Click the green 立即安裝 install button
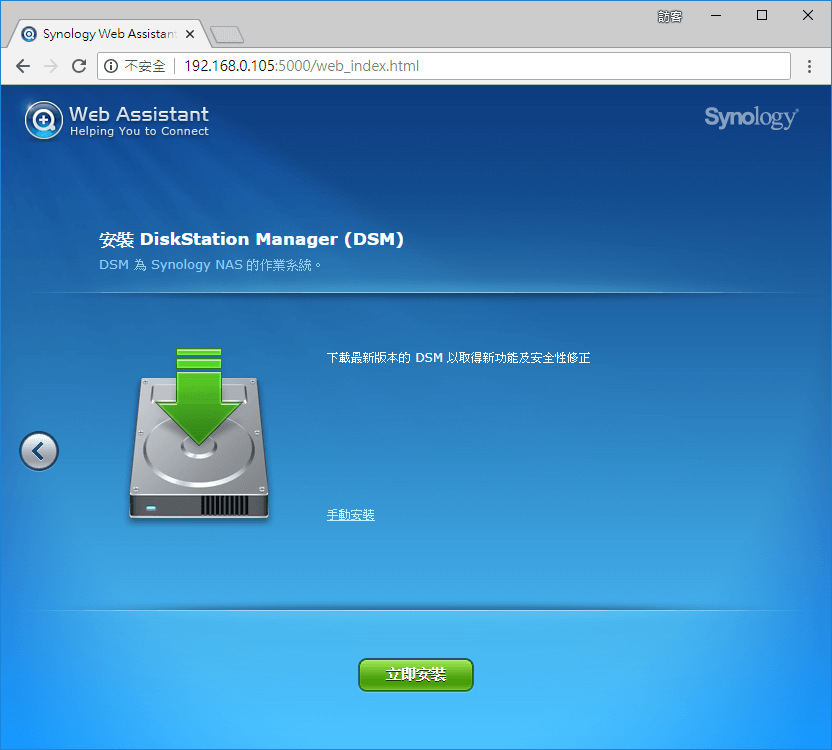832x750 pixels. pyautogui.click(x=415, y=675)
